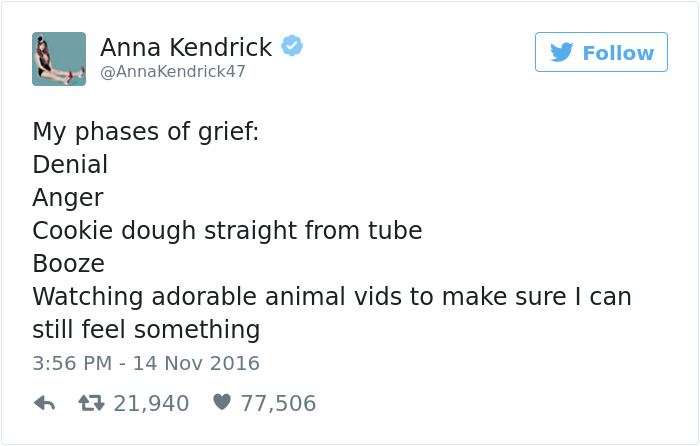Open Anna Kendrick's profile picture
The width and height of the screenshot is (700, 446).
click(59, 58)
